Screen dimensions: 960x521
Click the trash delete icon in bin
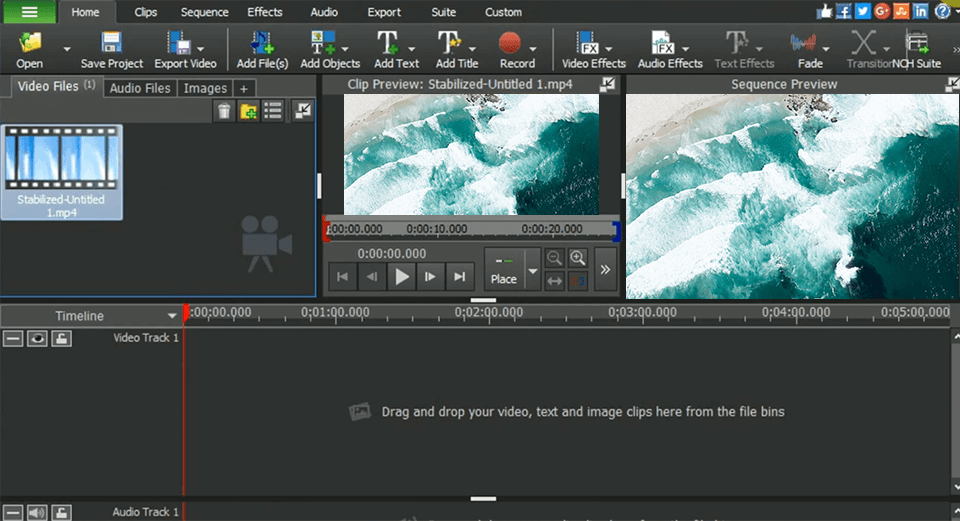click(x=224, y=111)
